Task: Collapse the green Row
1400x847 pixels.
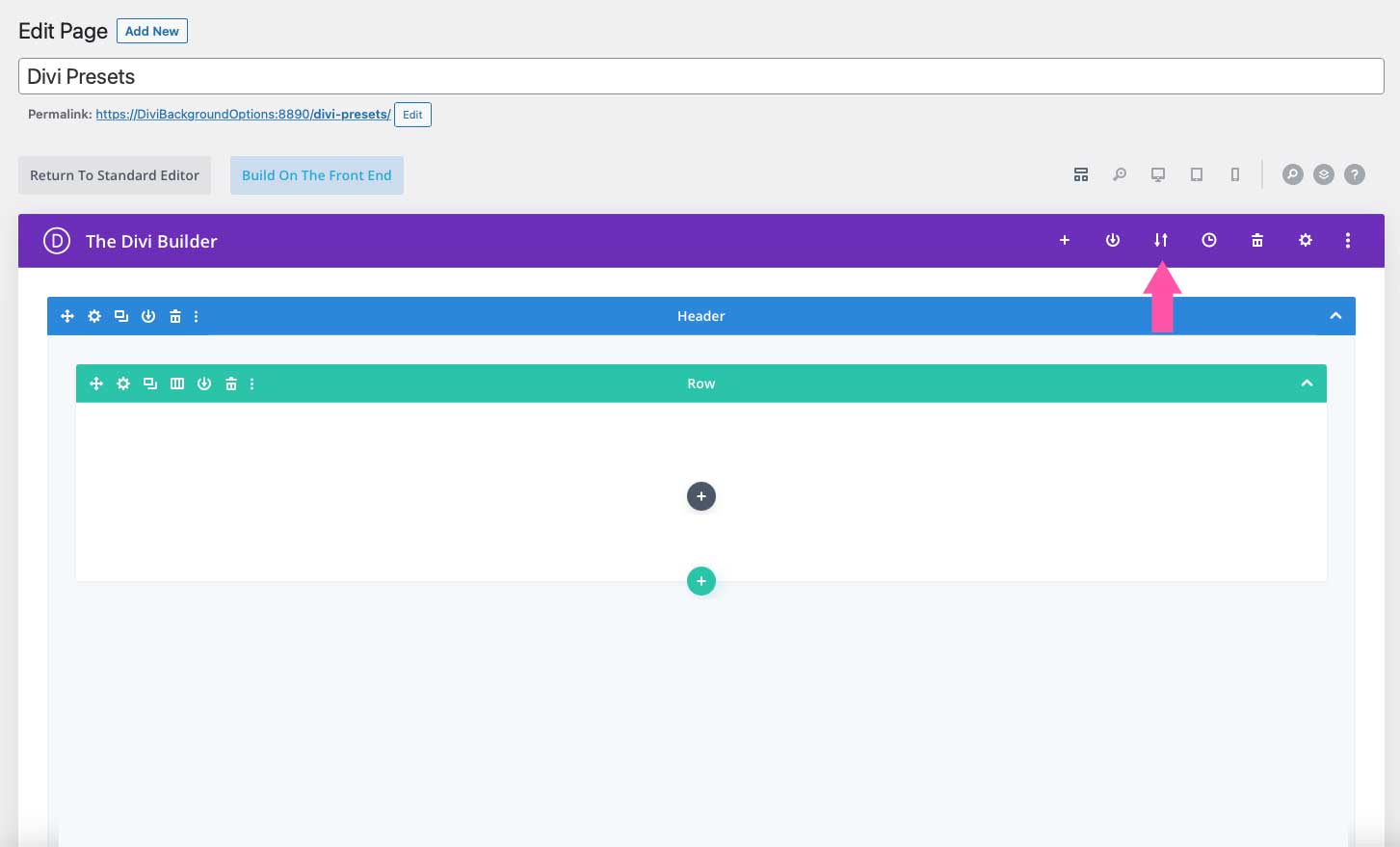Action: coord(1307,383)
